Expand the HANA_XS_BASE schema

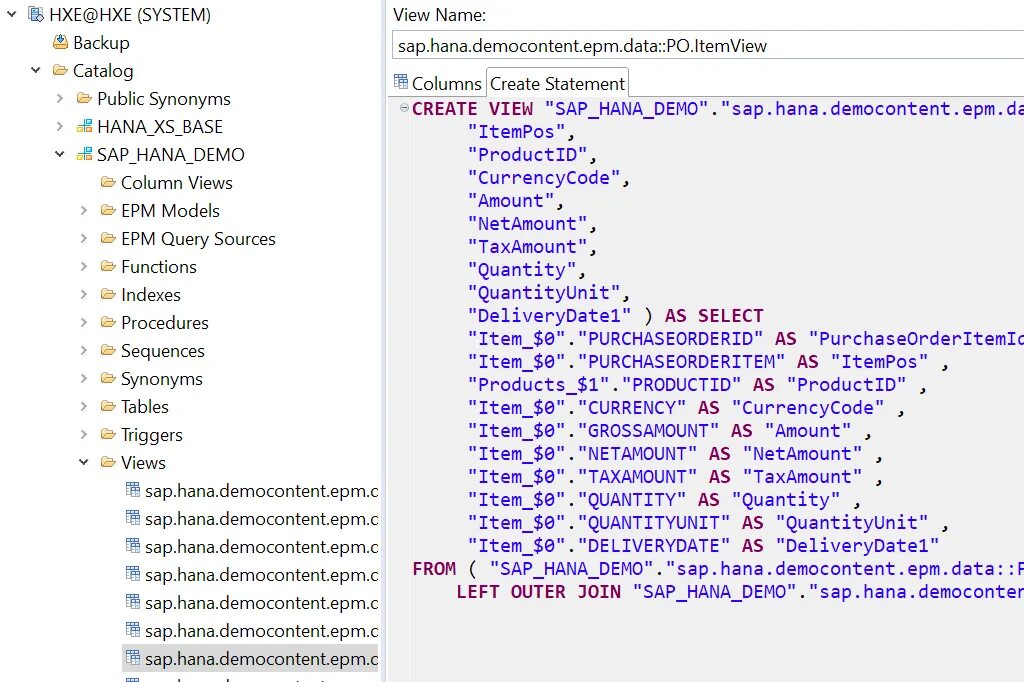[60, 127]
